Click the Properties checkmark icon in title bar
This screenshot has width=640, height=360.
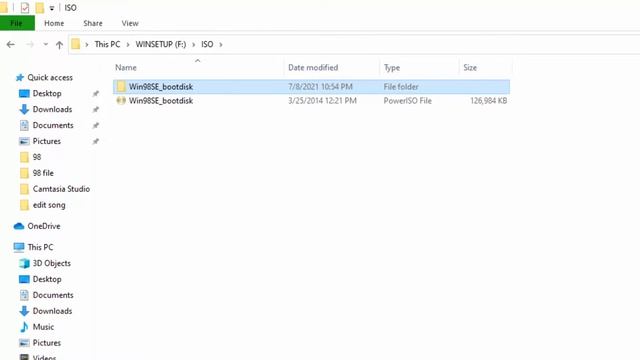click(x=25, y=7)
